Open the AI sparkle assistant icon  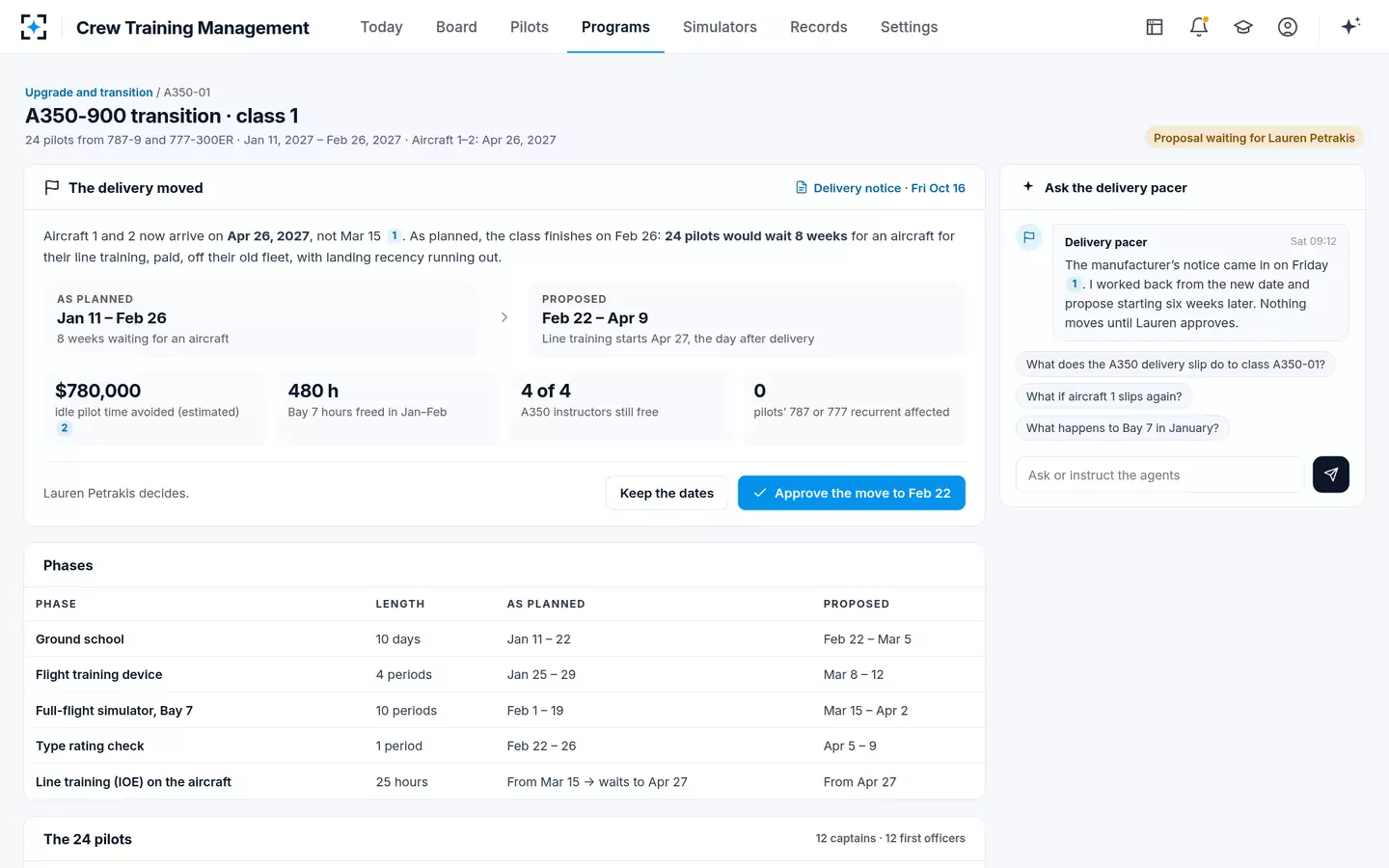1350,26
